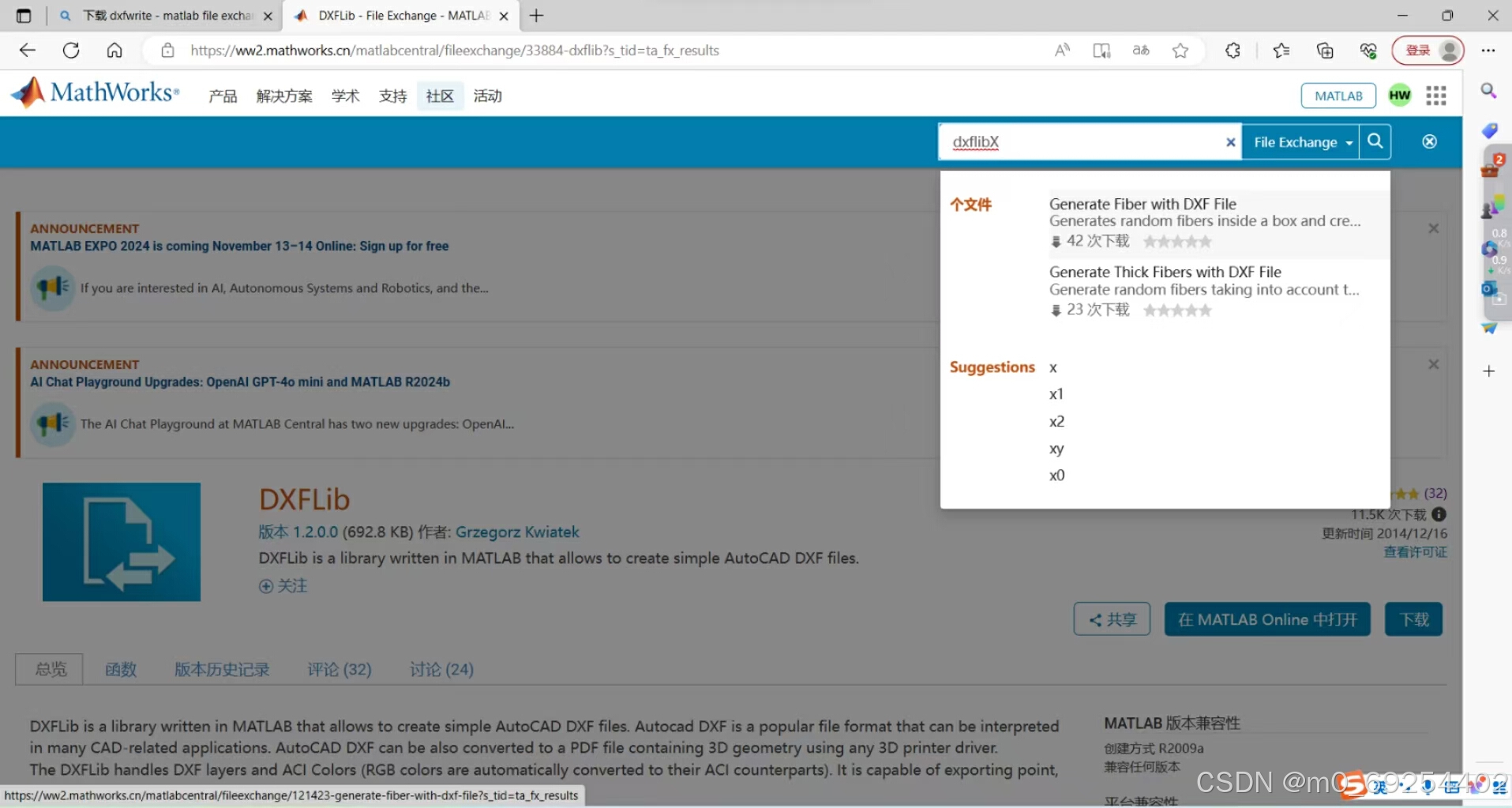Open the tab actions menu icon
The width and height of the screenshot is (1512, 808).
(24, 16)
